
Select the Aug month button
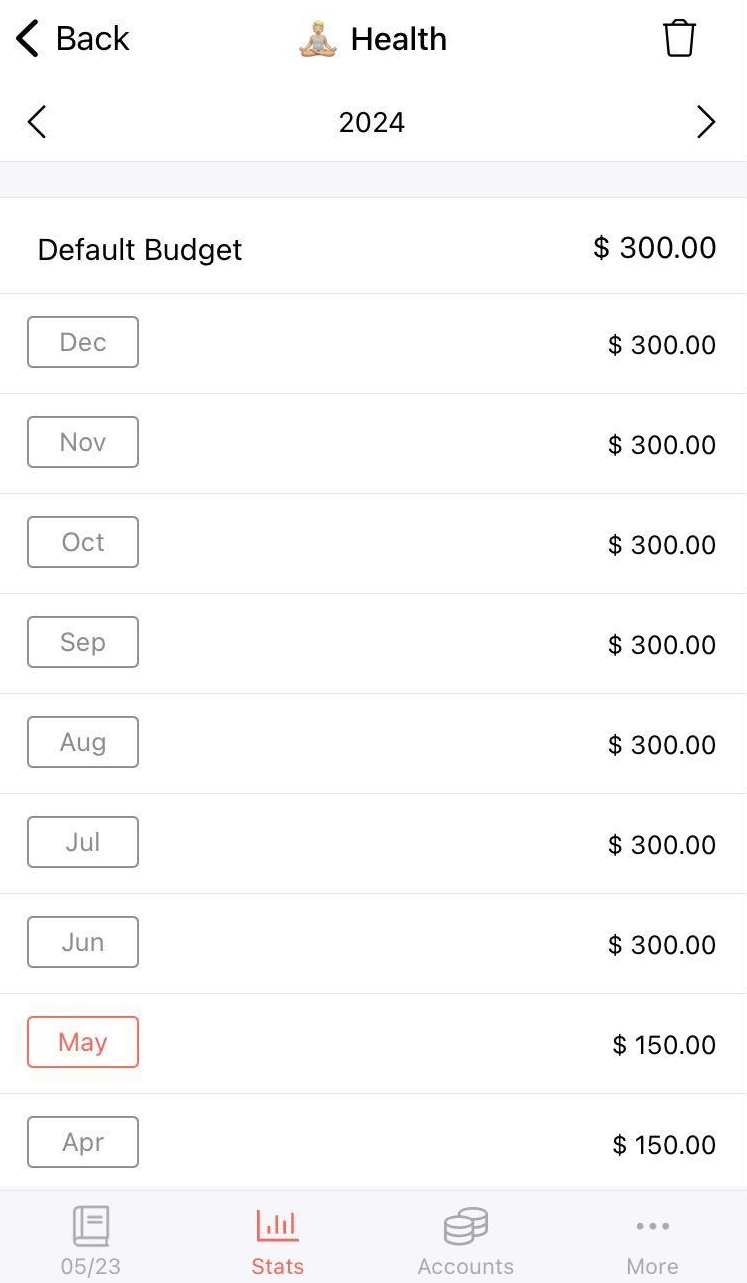83,742
